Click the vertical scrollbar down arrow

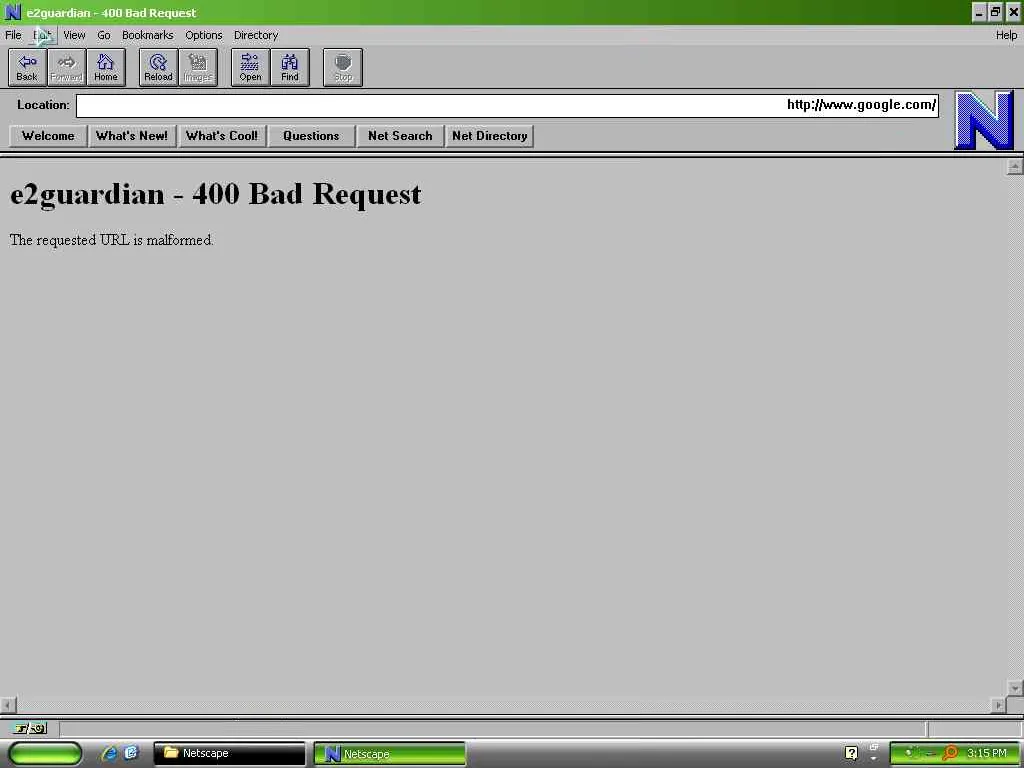(x=1014, y=688)
